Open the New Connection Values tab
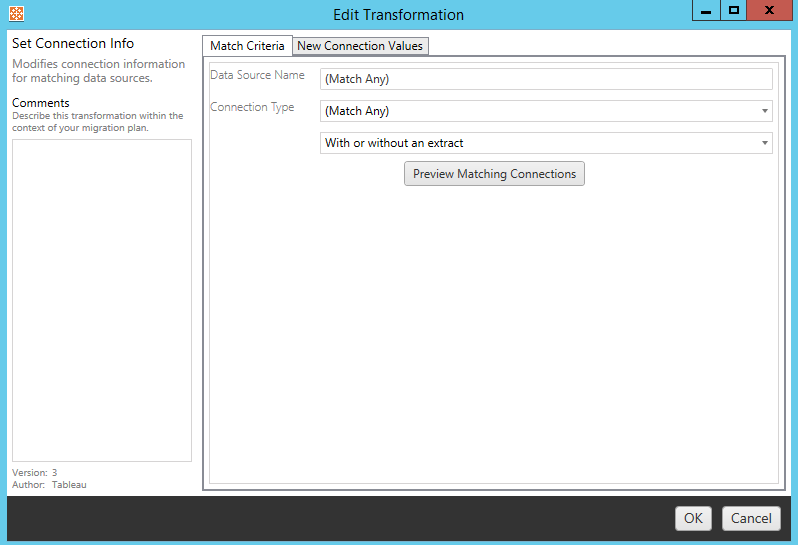 pyautogui.click(x=360, y=46)
